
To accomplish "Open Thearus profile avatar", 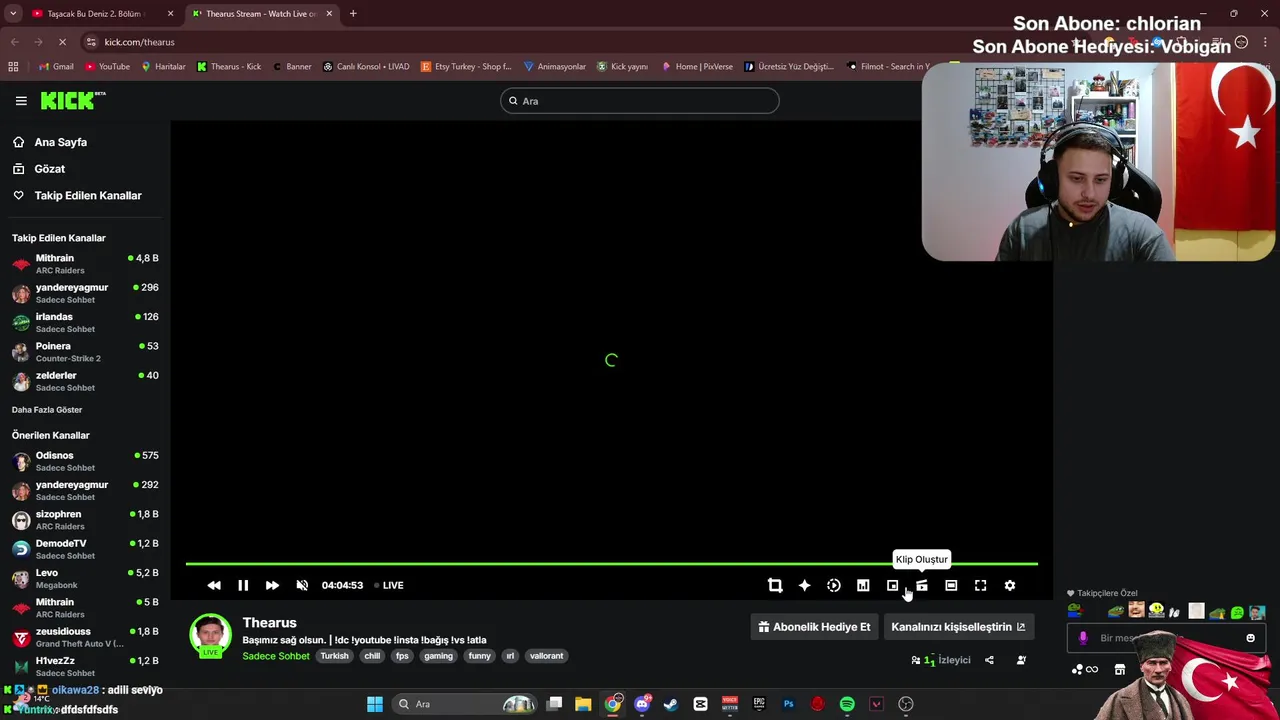I will click(x=210, y=636).
